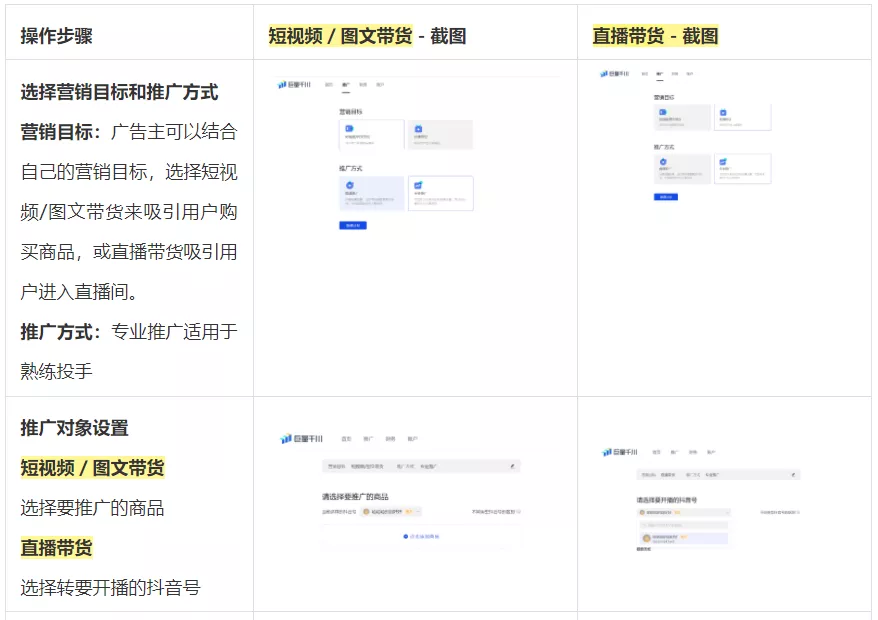Click 操作步骤 column header
878x620 pixels.
click(x=57, y=36)
